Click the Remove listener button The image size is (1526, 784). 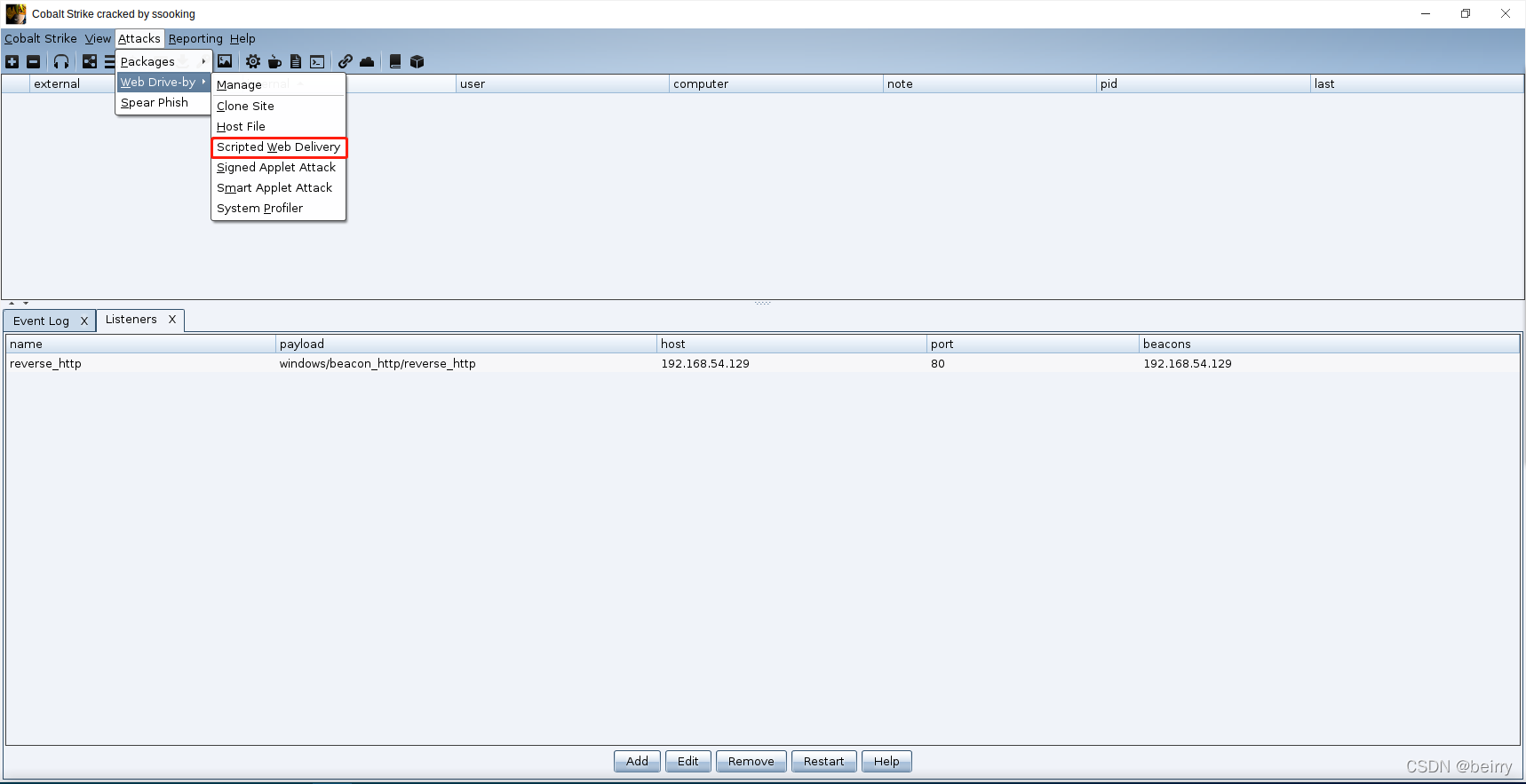[751, 761]
